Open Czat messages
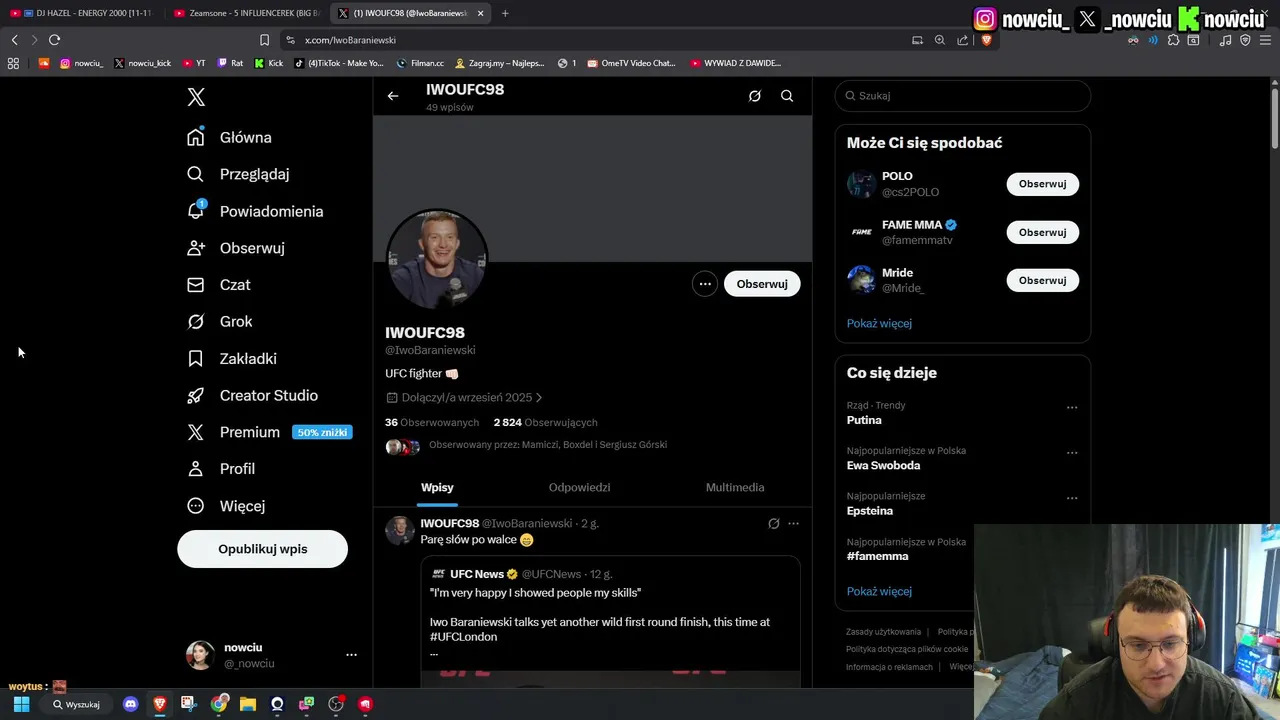The image size is (1280, 720). (219, 285)
